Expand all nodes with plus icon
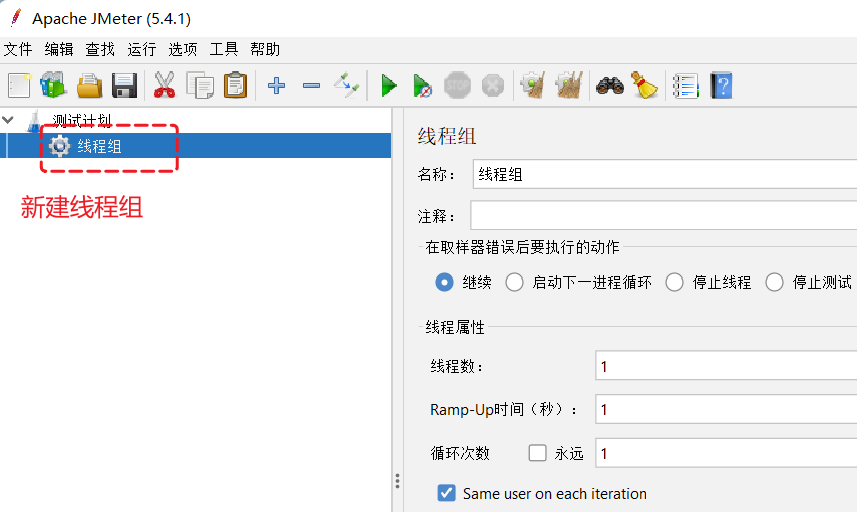This screenshot has height=512, width=857. [x=277, y=86]
